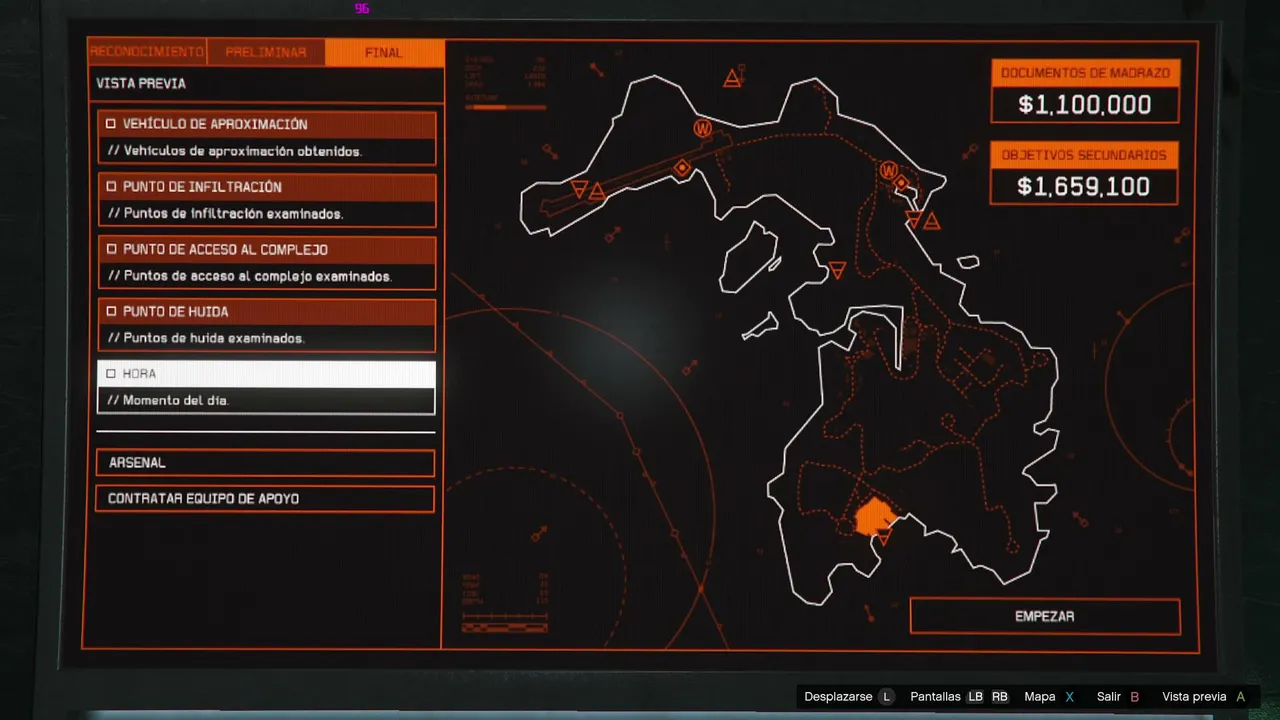Toggle the Punto de acceso al complejo checkbox
Image resolution: width=1280 pixels, height=720 pixels.
[111, 249]
